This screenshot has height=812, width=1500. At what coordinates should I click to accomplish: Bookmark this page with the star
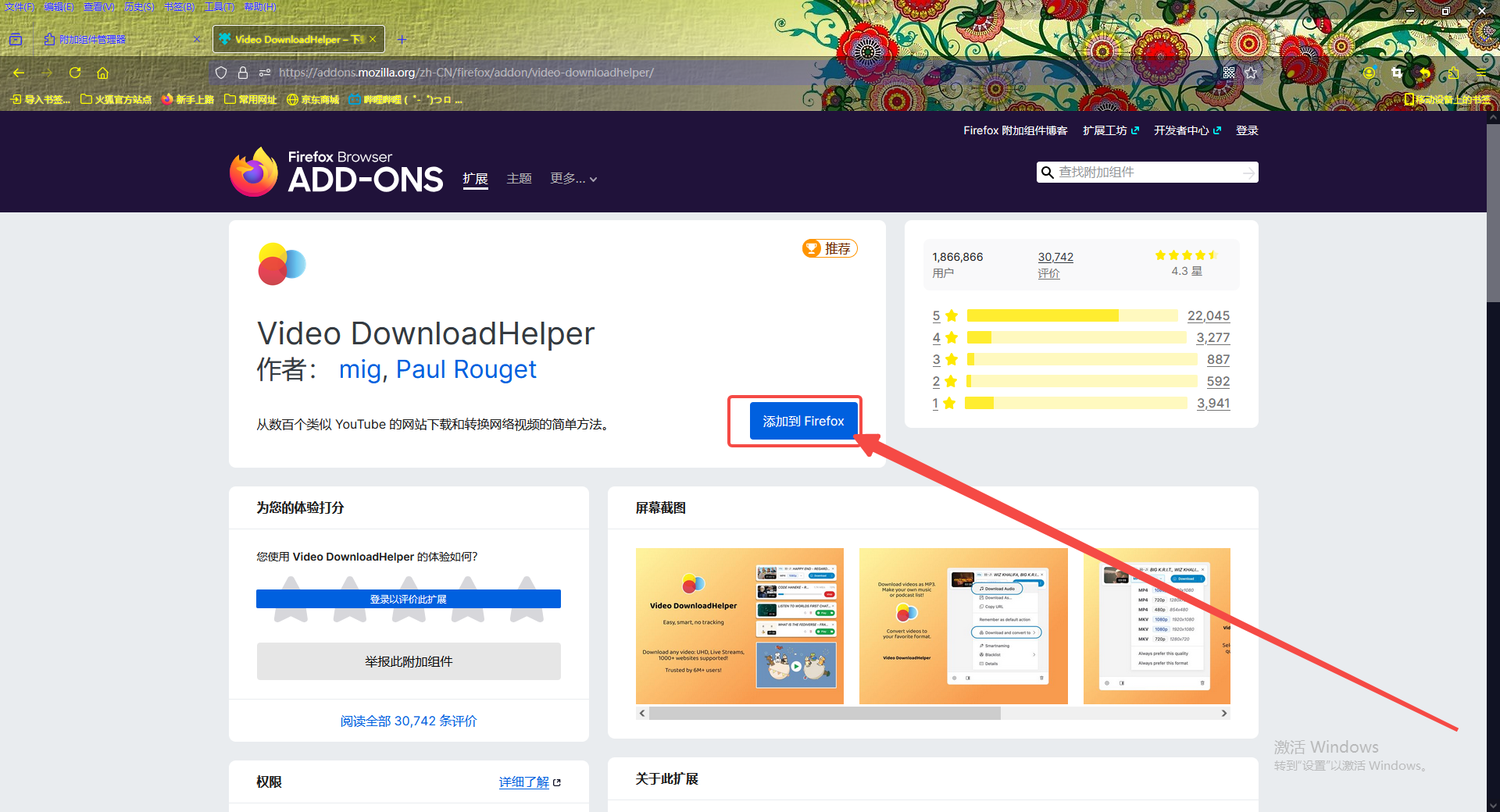(x=1251, y=73)
